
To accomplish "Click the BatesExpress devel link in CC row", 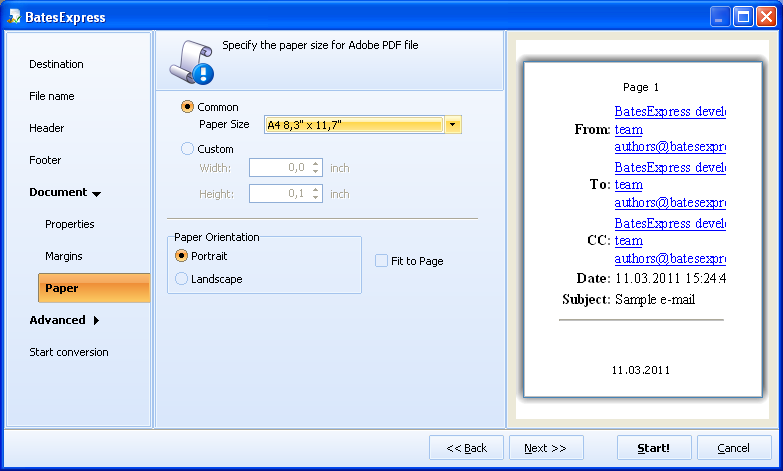I will point(670,223).
